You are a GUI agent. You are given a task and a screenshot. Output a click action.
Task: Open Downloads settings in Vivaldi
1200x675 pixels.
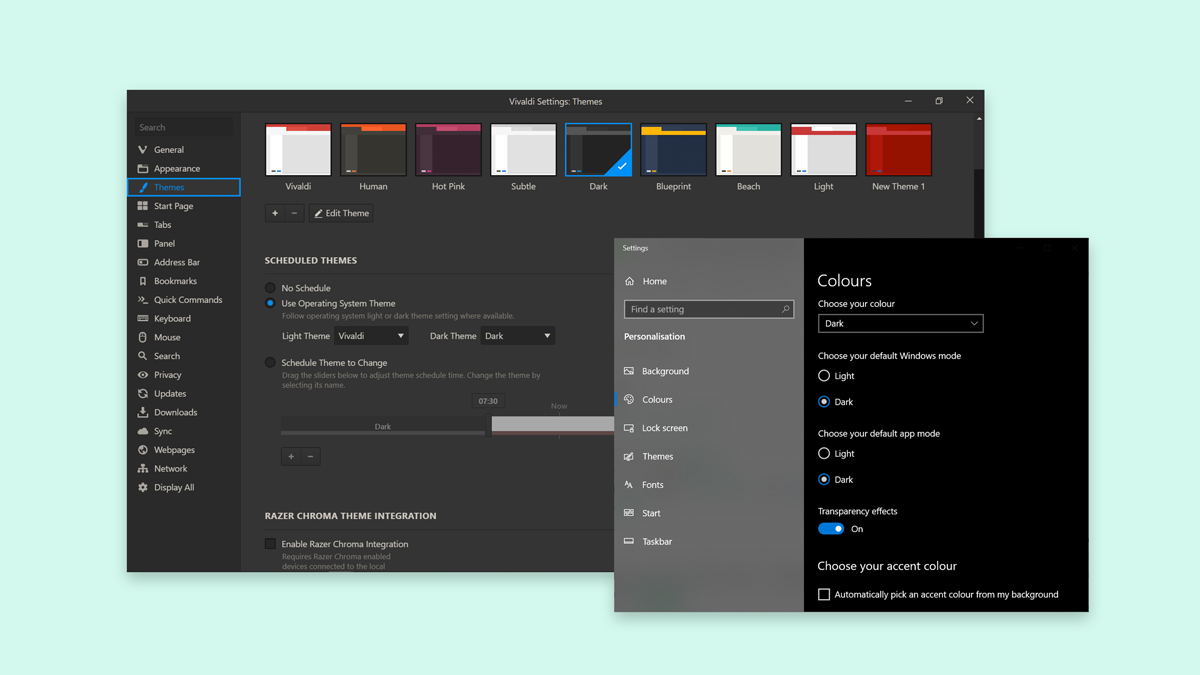tap(184, 412)
